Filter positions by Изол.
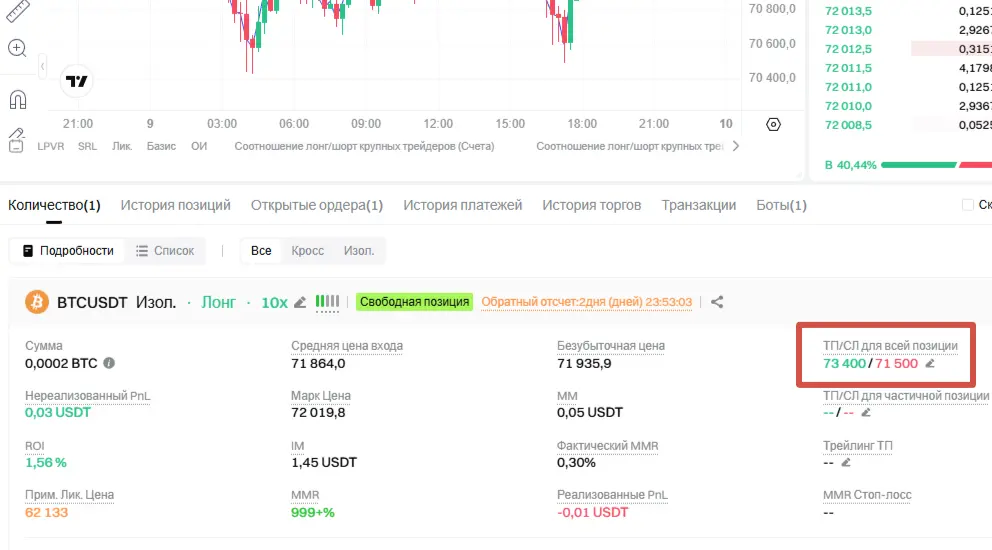The height and width of the screenshot is (550, 992). (x=359, y=251)
